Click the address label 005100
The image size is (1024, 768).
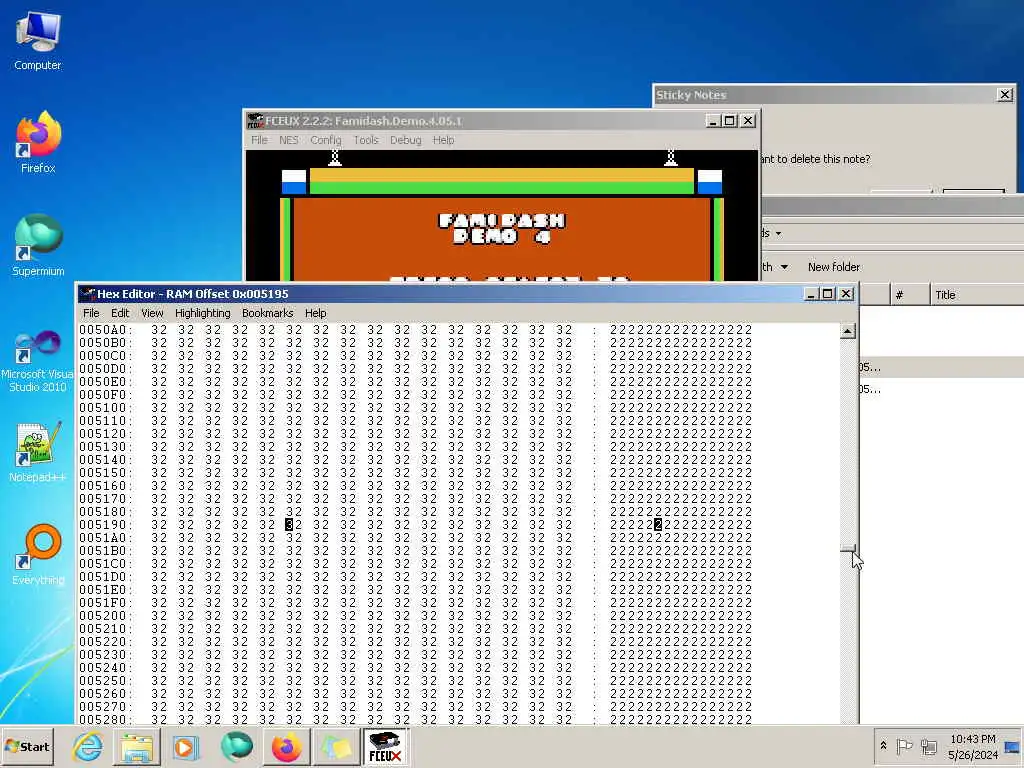click(x=103, y=408)
